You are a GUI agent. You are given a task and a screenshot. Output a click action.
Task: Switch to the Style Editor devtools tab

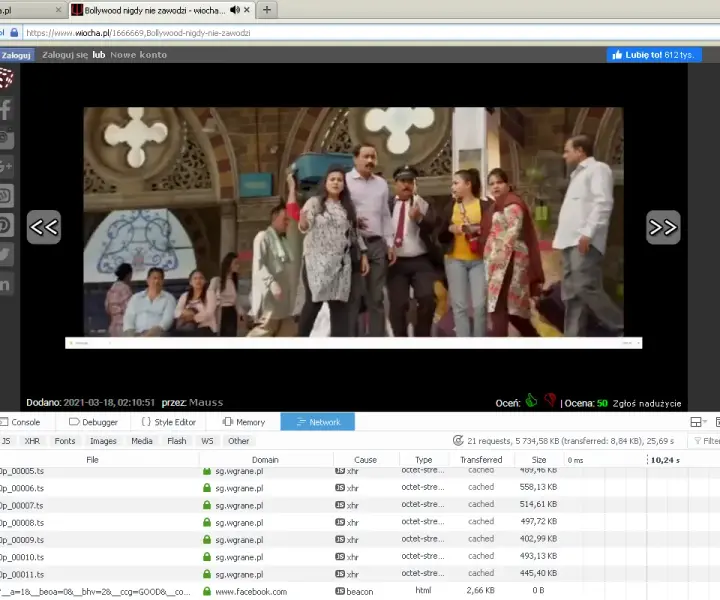click(169, 422)
